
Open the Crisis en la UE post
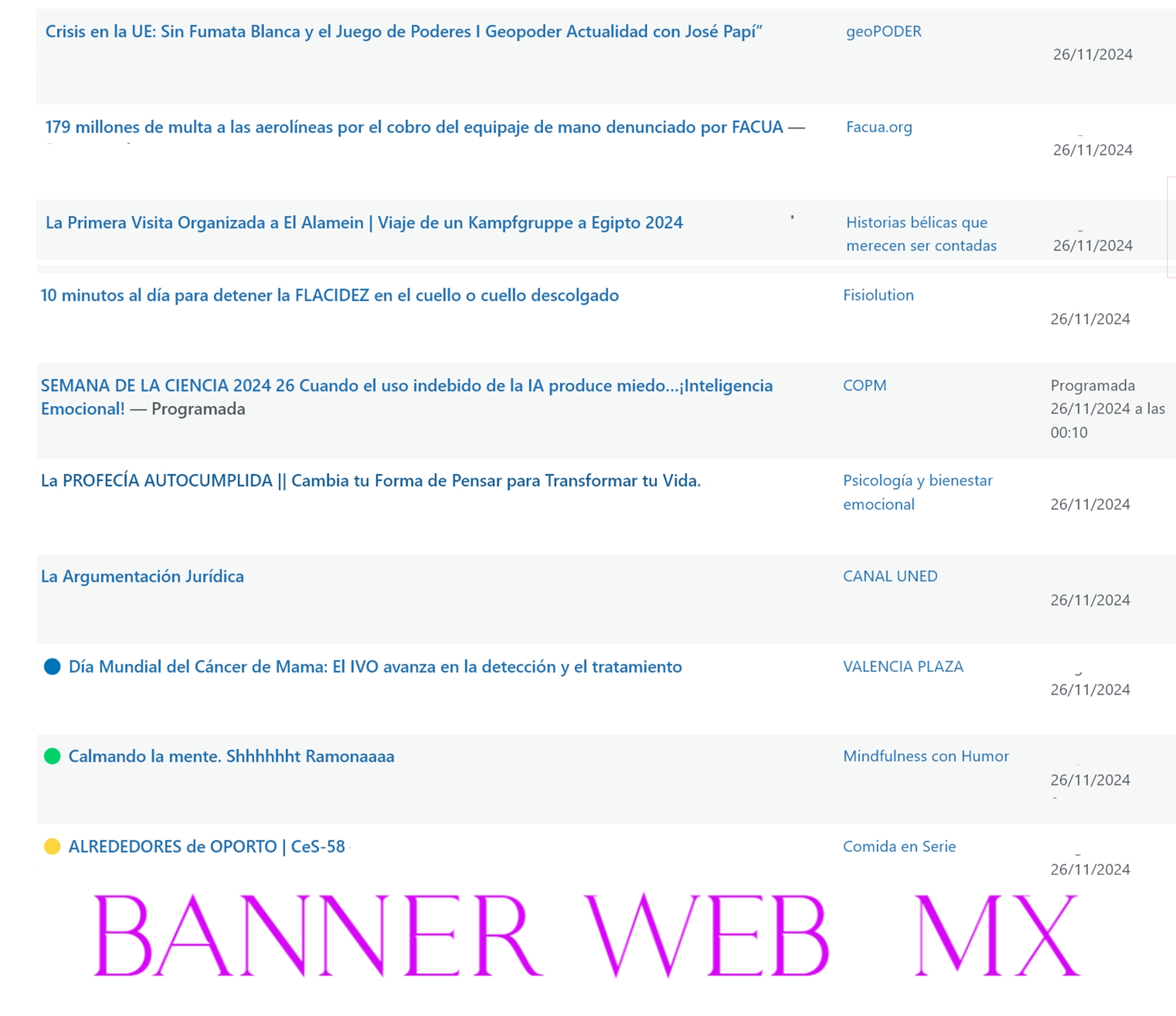point(403,32)
